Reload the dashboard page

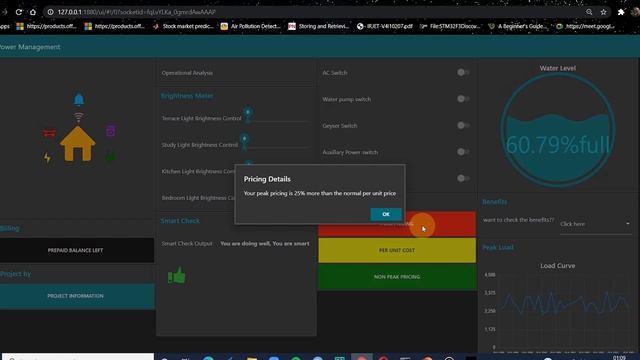[x=19, y=12]
